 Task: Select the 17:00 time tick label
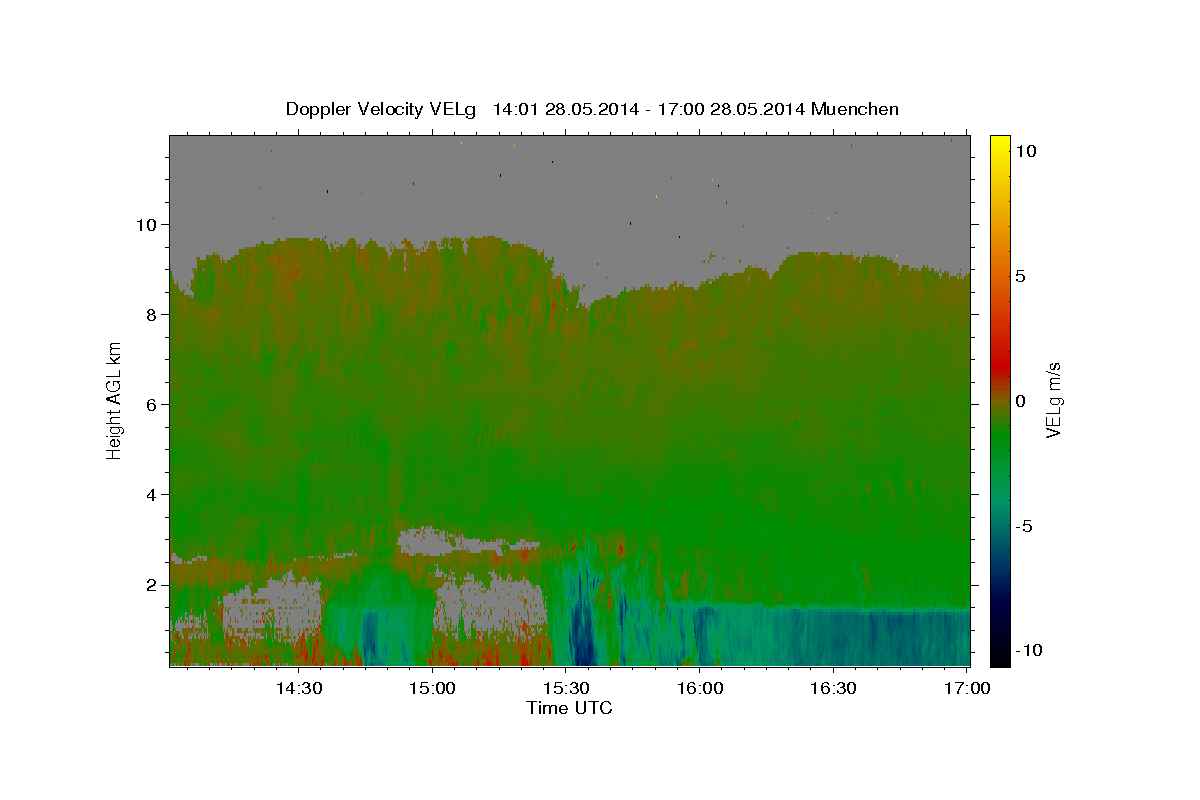pyautogui.click(x=968, y=688)
